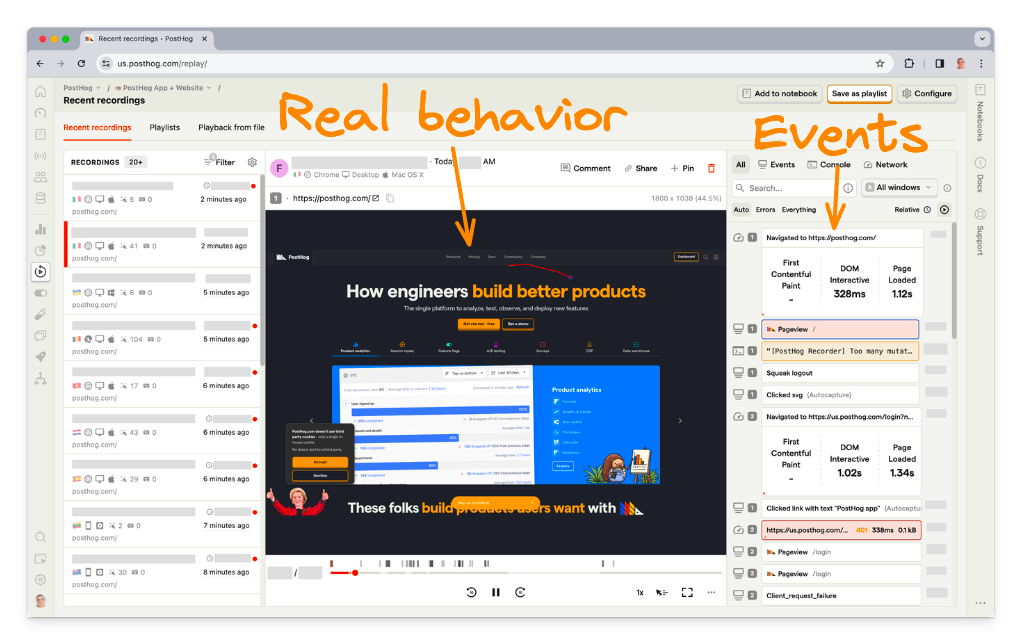1021x644 pixels.
Task: Open the browser tab list chevron
Action: [982, 39]
